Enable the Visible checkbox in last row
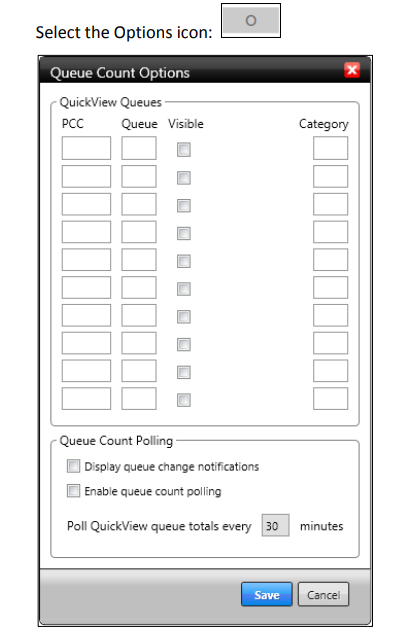Viewport: 401px width, 632px height. click(184, 400)
